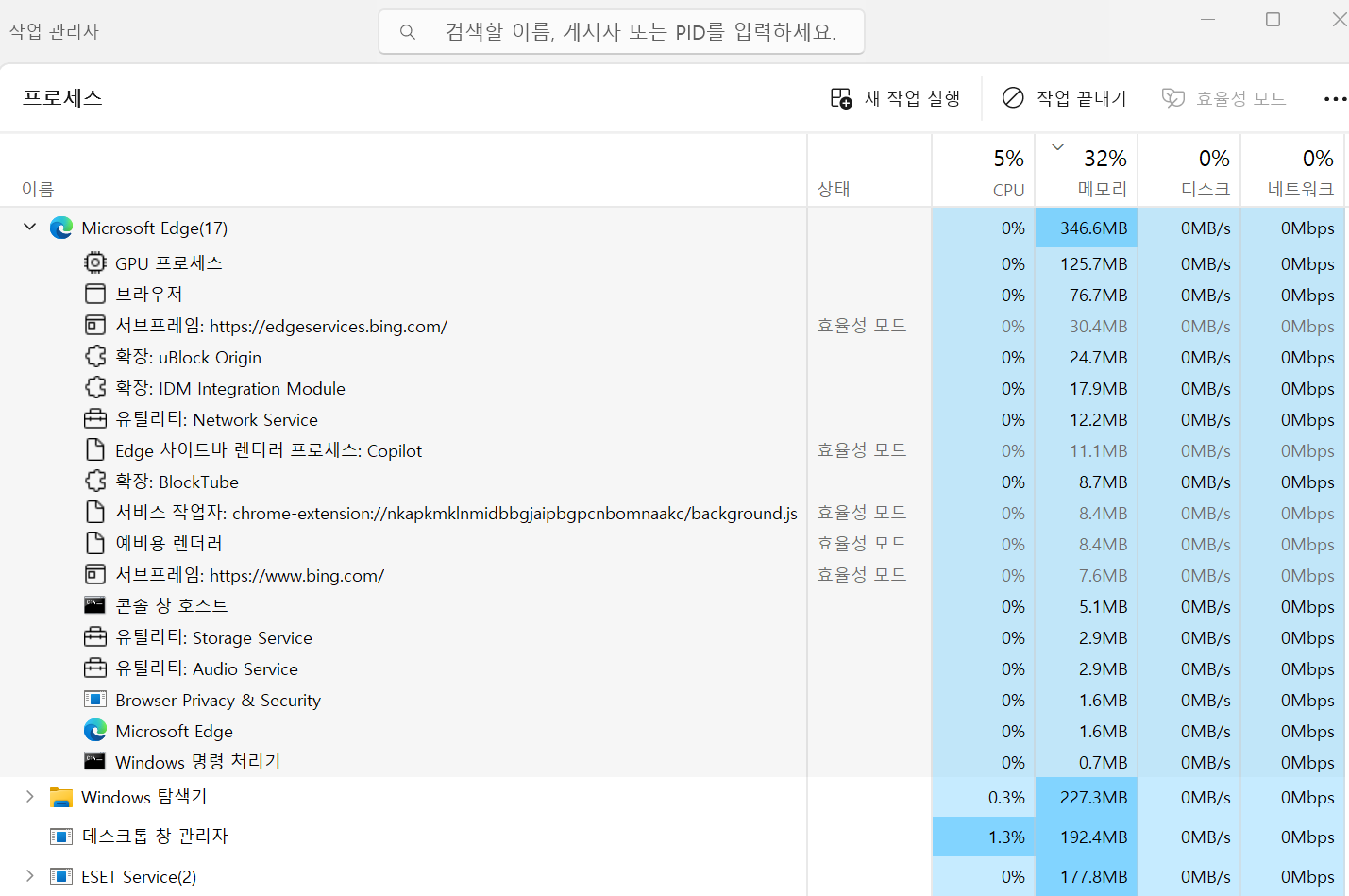Click the 1.3% CPU value
Viewport: 1349px width, 896px height.
click(1006, 837)
